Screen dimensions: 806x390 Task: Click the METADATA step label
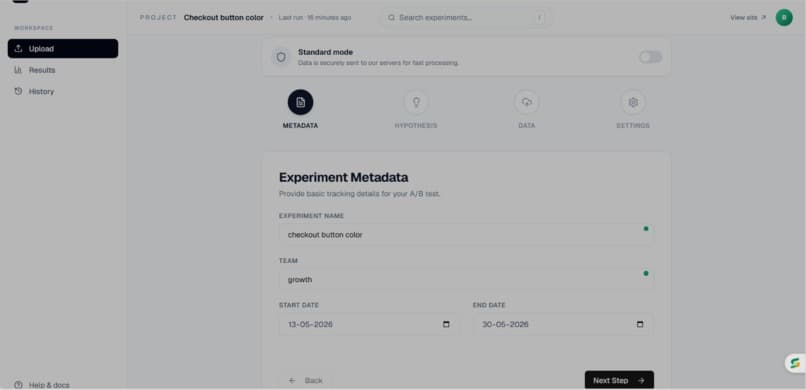point(300,125)
